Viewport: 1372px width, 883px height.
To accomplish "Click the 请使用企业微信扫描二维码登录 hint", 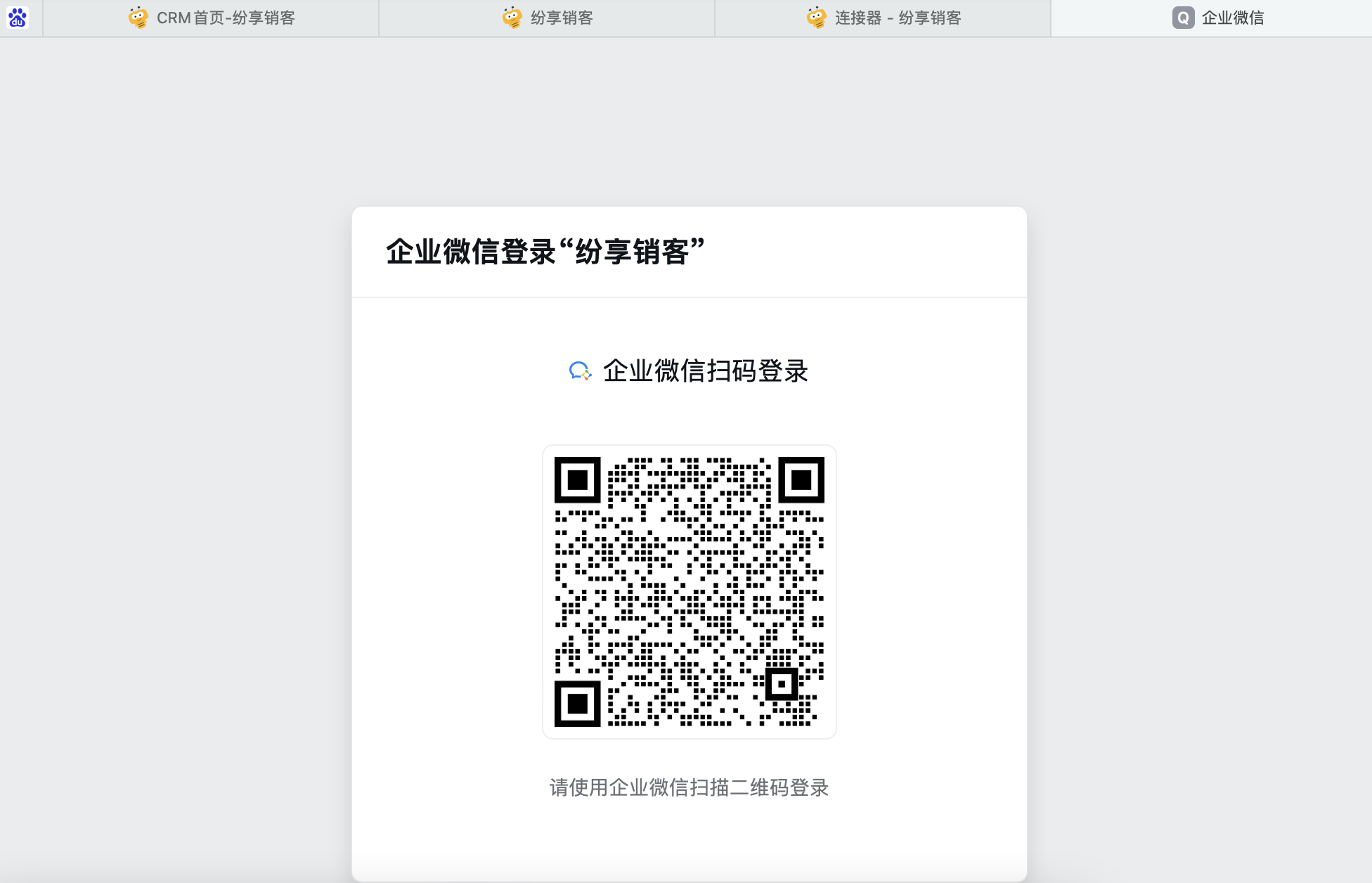I will (689, 787).
